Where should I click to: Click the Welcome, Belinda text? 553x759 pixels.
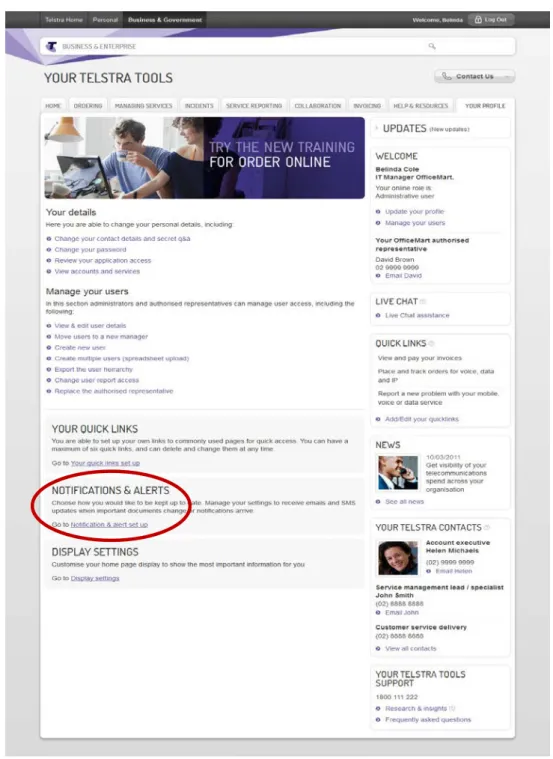click(x=437, y=20)
